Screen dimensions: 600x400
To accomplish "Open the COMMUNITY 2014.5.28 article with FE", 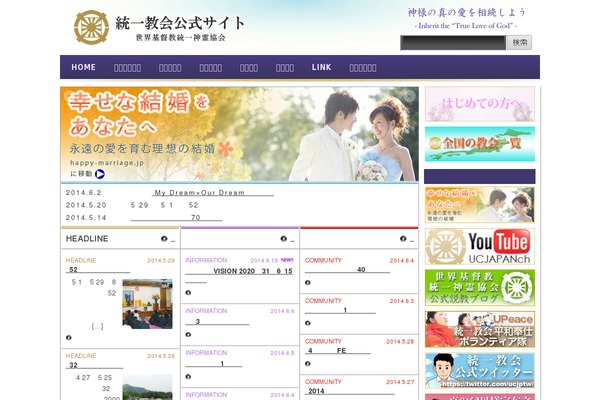I will [338, 351].
